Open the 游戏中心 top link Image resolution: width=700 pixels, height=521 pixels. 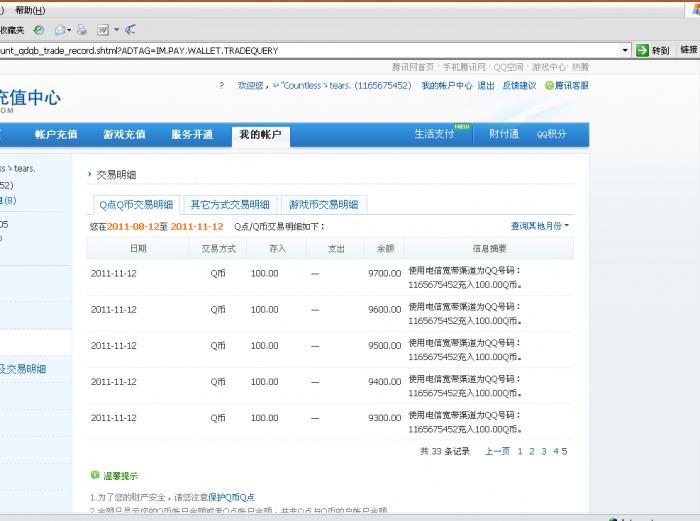549,67
